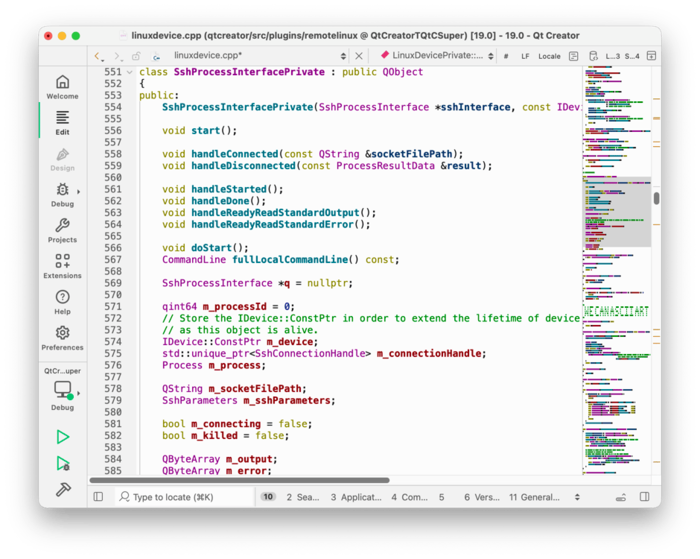Viewport: 700px width, 559px height.
Task: Click the LF line ending button
Action: [x=525, y=56]
